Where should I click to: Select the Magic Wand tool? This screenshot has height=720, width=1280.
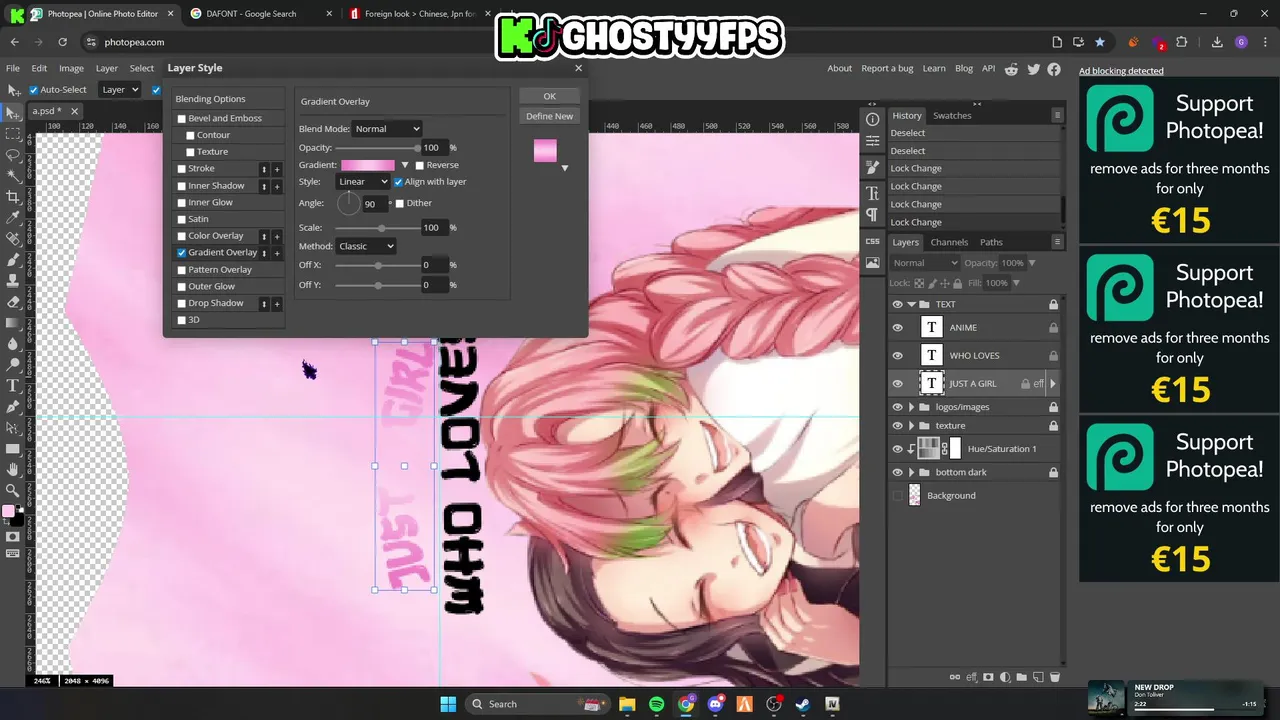point(13,175)
